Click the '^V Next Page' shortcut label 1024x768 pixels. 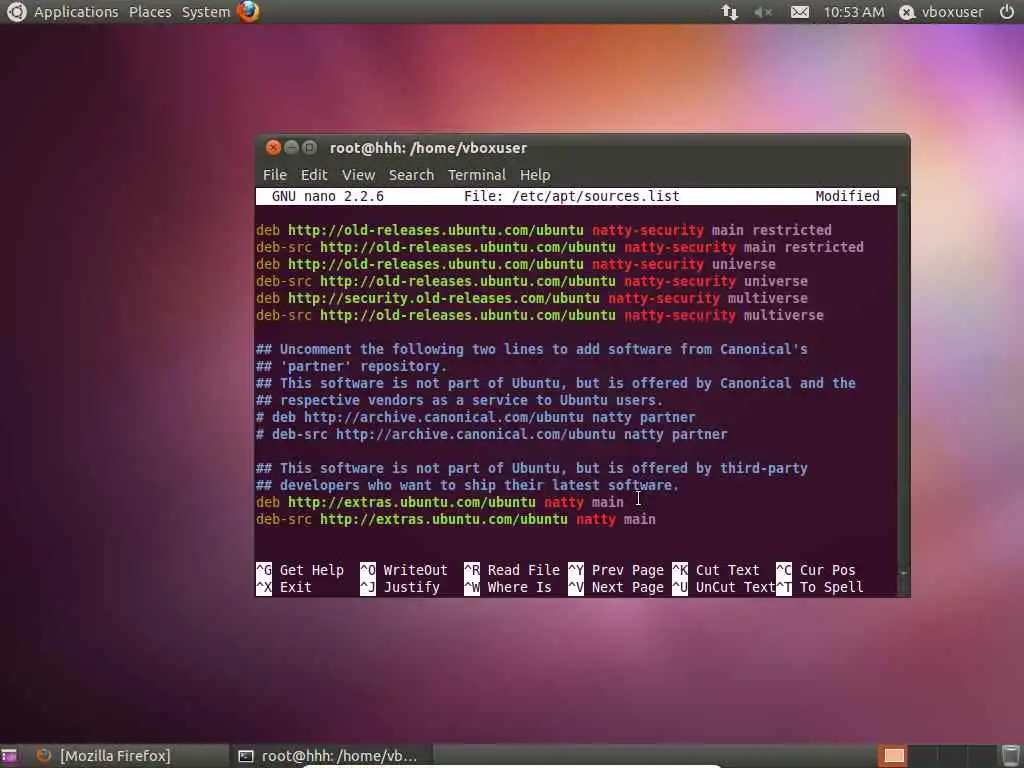(x=616, y=587)
